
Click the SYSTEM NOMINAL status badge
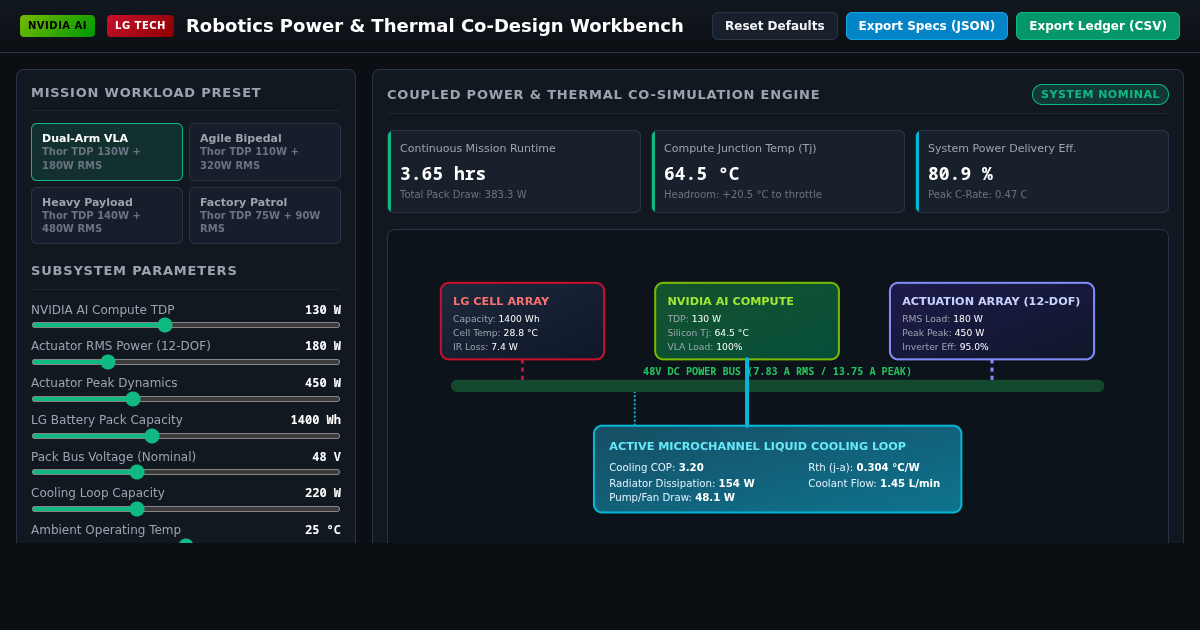(1100, 95)
